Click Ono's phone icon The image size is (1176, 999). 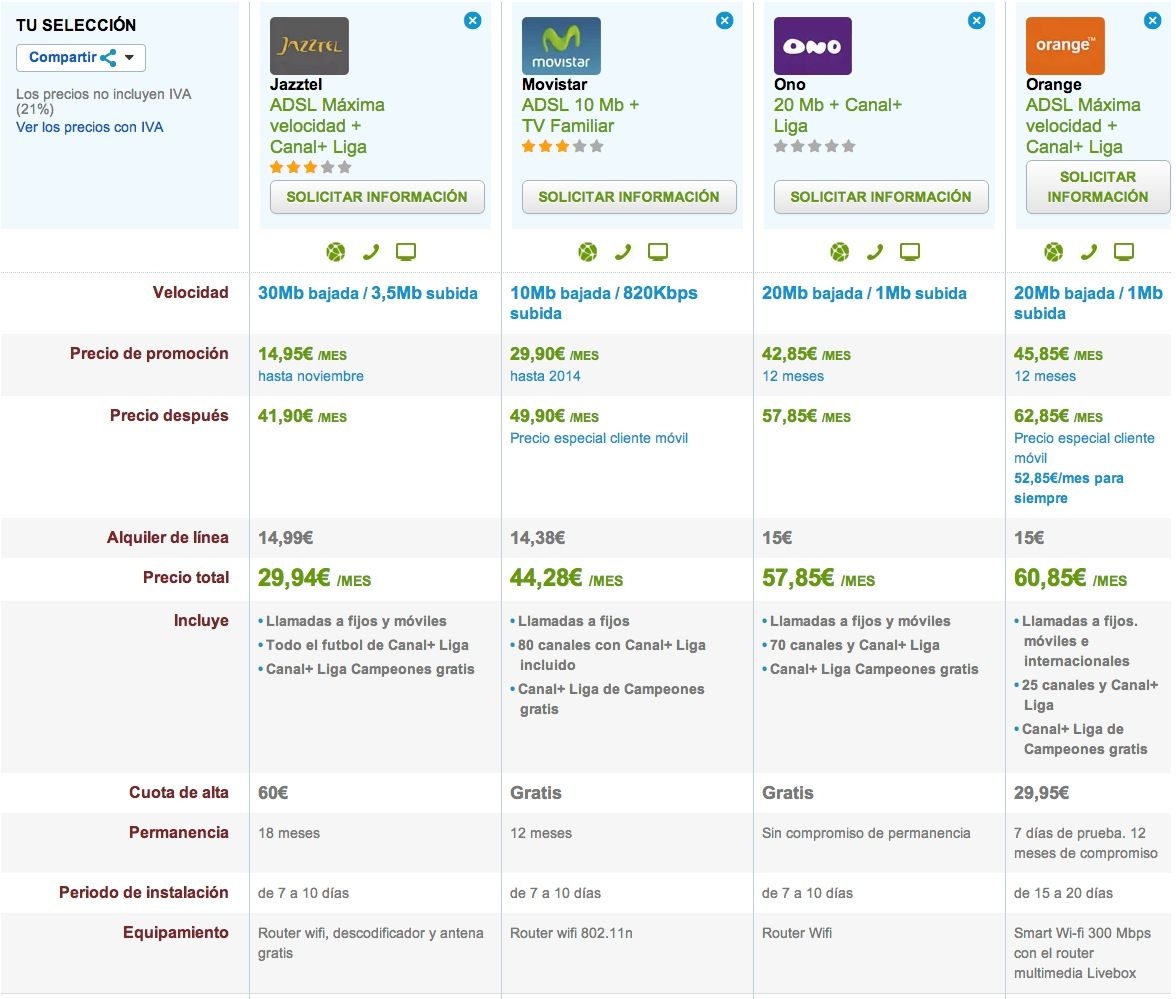tap(874, 252)
